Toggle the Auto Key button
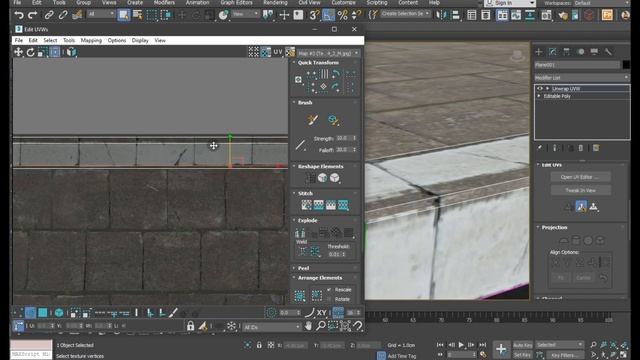 [x=522, y=345]
